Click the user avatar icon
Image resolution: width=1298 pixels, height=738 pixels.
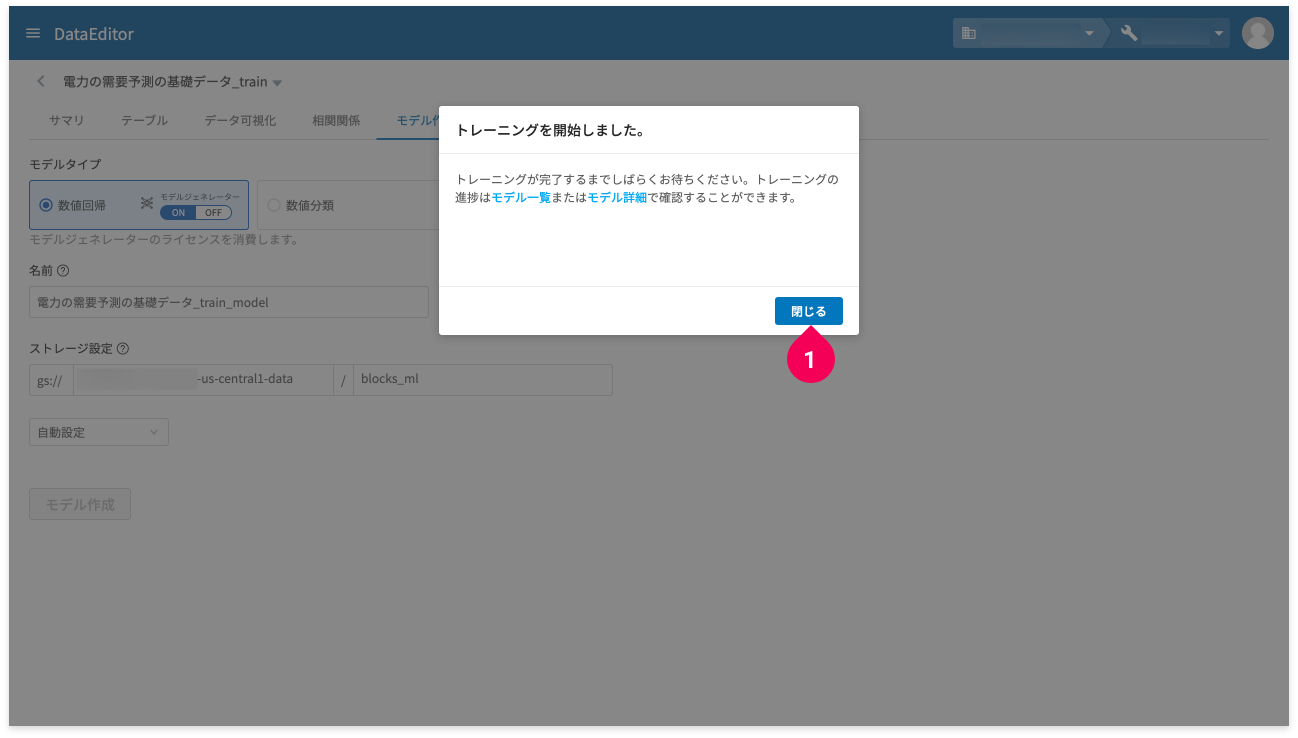pos(1257,33)
